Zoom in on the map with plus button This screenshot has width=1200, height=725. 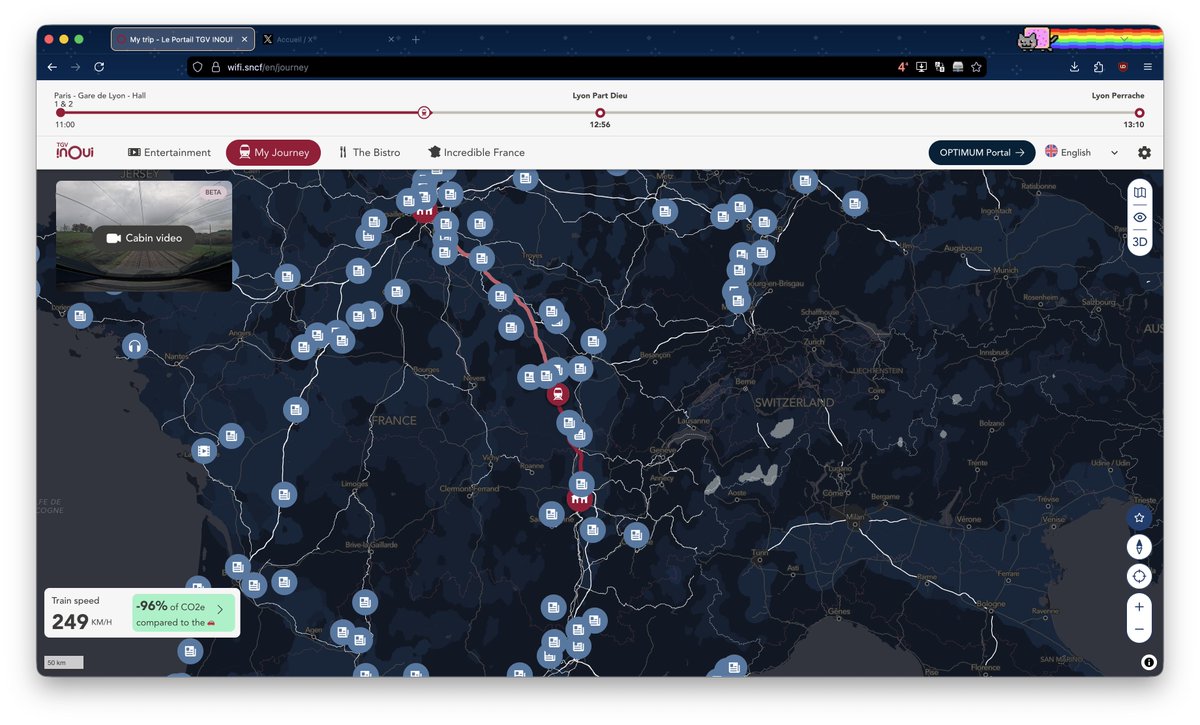1138,606
